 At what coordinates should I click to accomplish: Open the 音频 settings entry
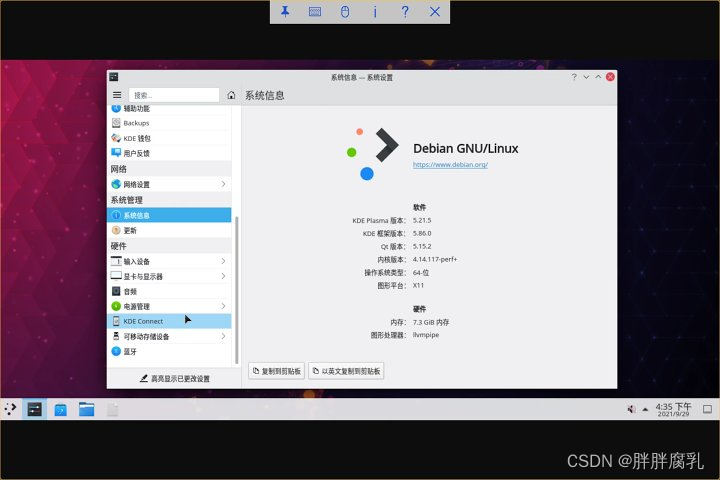point(169,291)
